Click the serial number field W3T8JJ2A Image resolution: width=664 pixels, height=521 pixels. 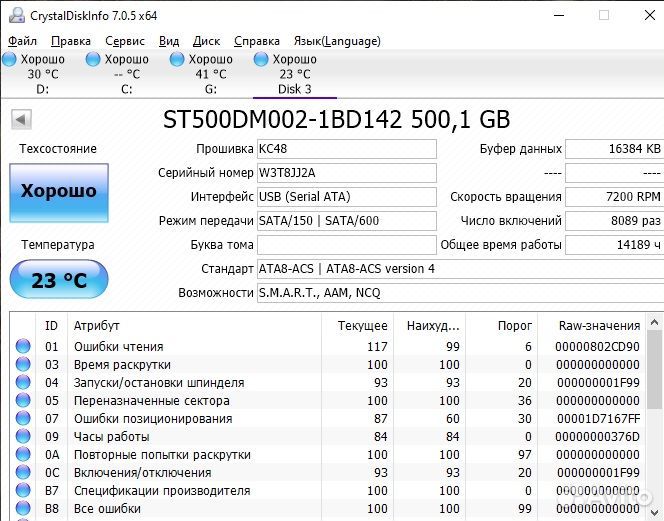[346, 173]
